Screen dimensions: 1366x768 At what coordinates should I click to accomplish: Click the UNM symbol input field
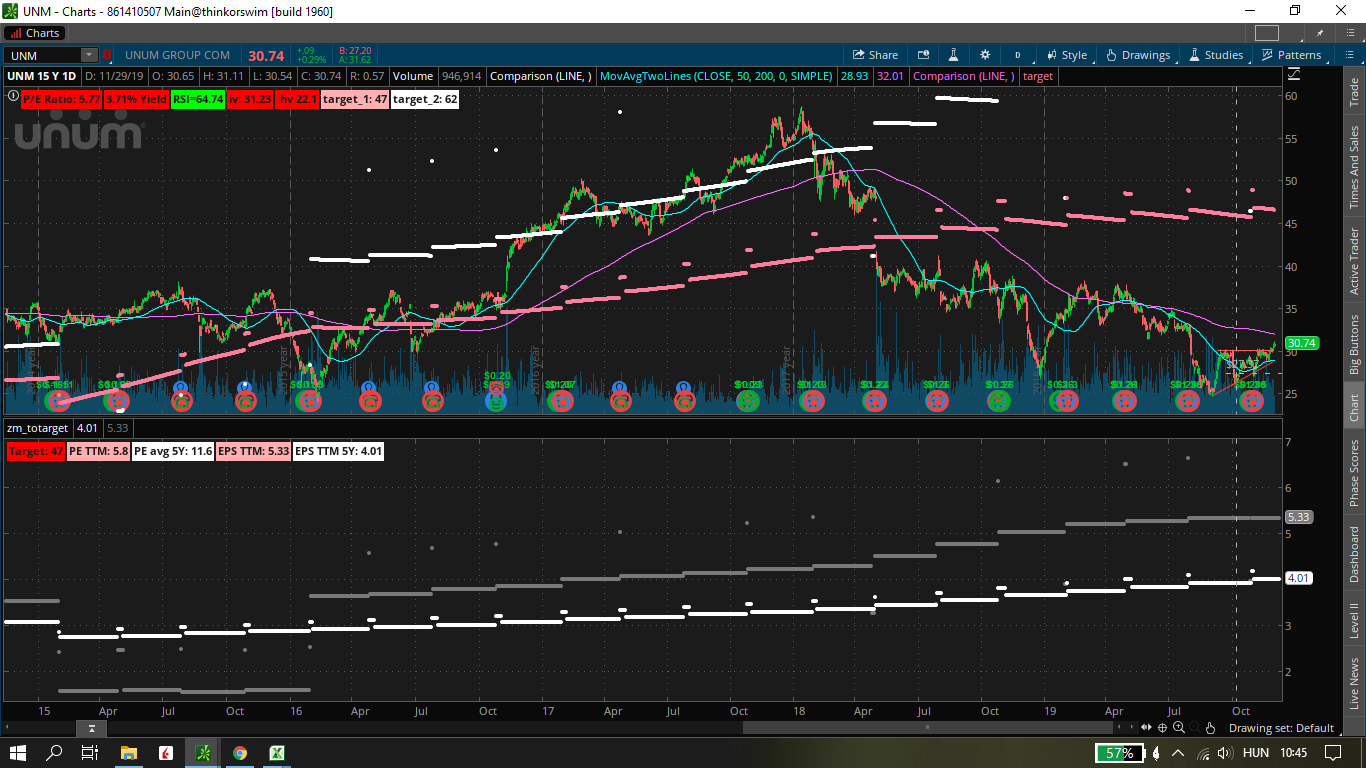(x=43, y=55)
